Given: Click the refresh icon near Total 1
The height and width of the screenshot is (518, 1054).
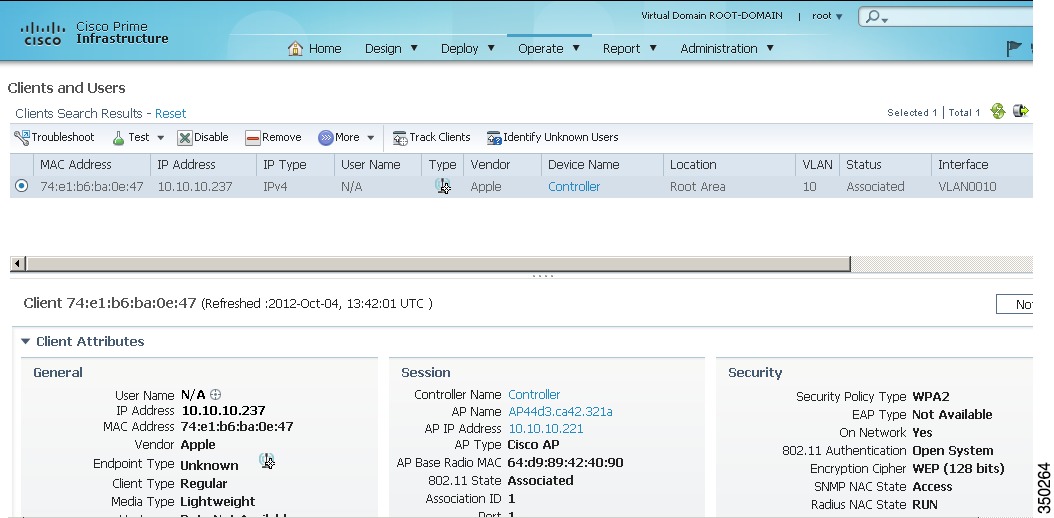Looking at the screenshot, I should [x=998, y=112].
